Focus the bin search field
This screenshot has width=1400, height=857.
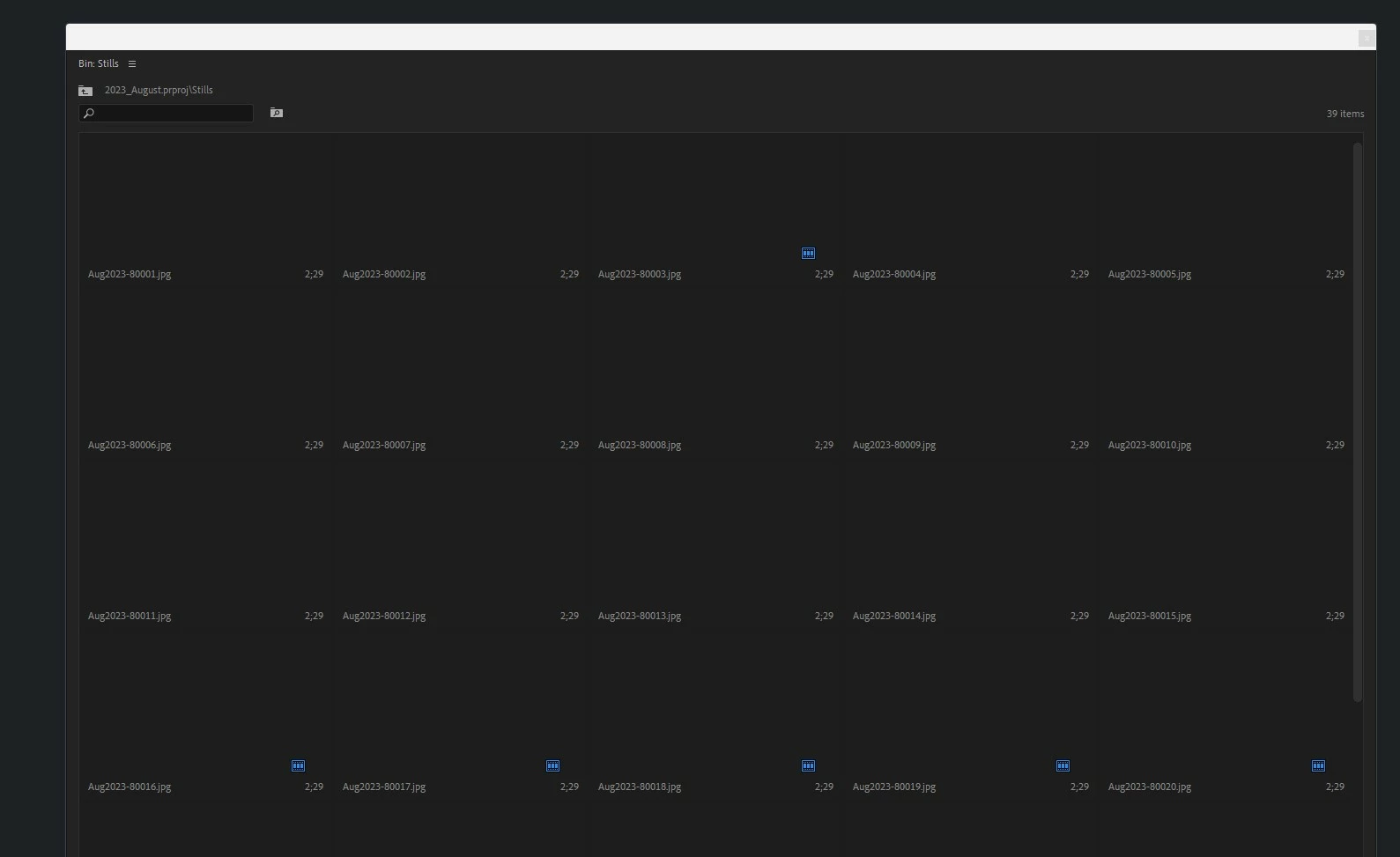pos(166,114)
